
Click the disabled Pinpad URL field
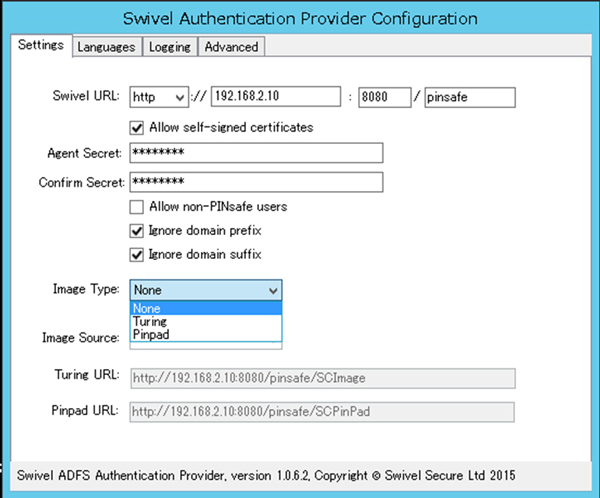(x=322, y=412)
